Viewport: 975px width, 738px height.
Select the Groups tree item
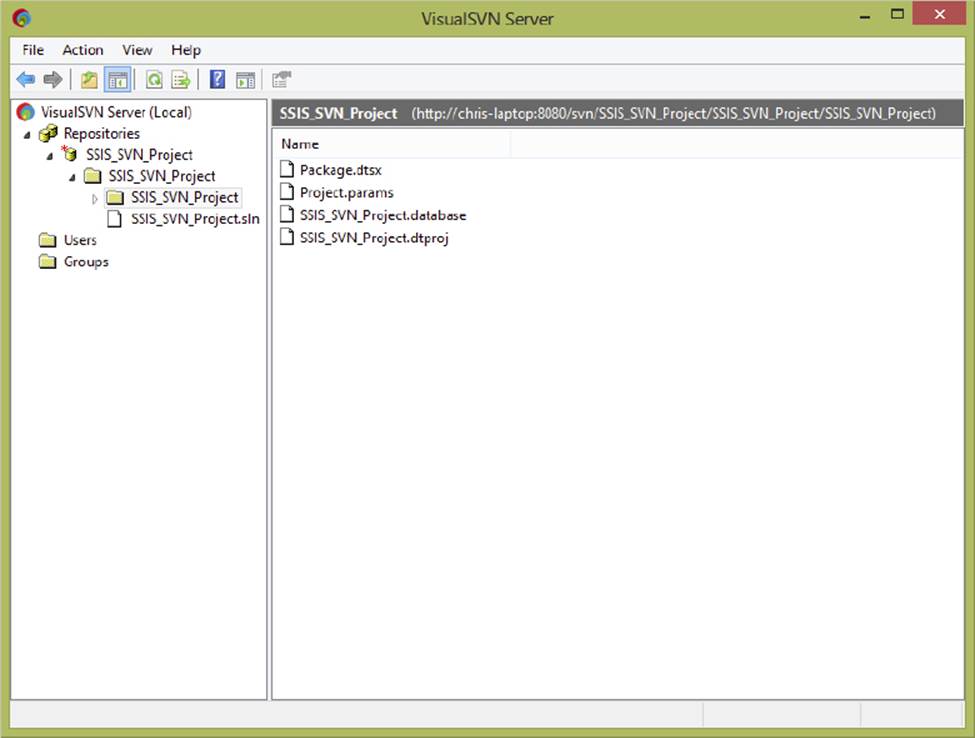click(86, 262)
